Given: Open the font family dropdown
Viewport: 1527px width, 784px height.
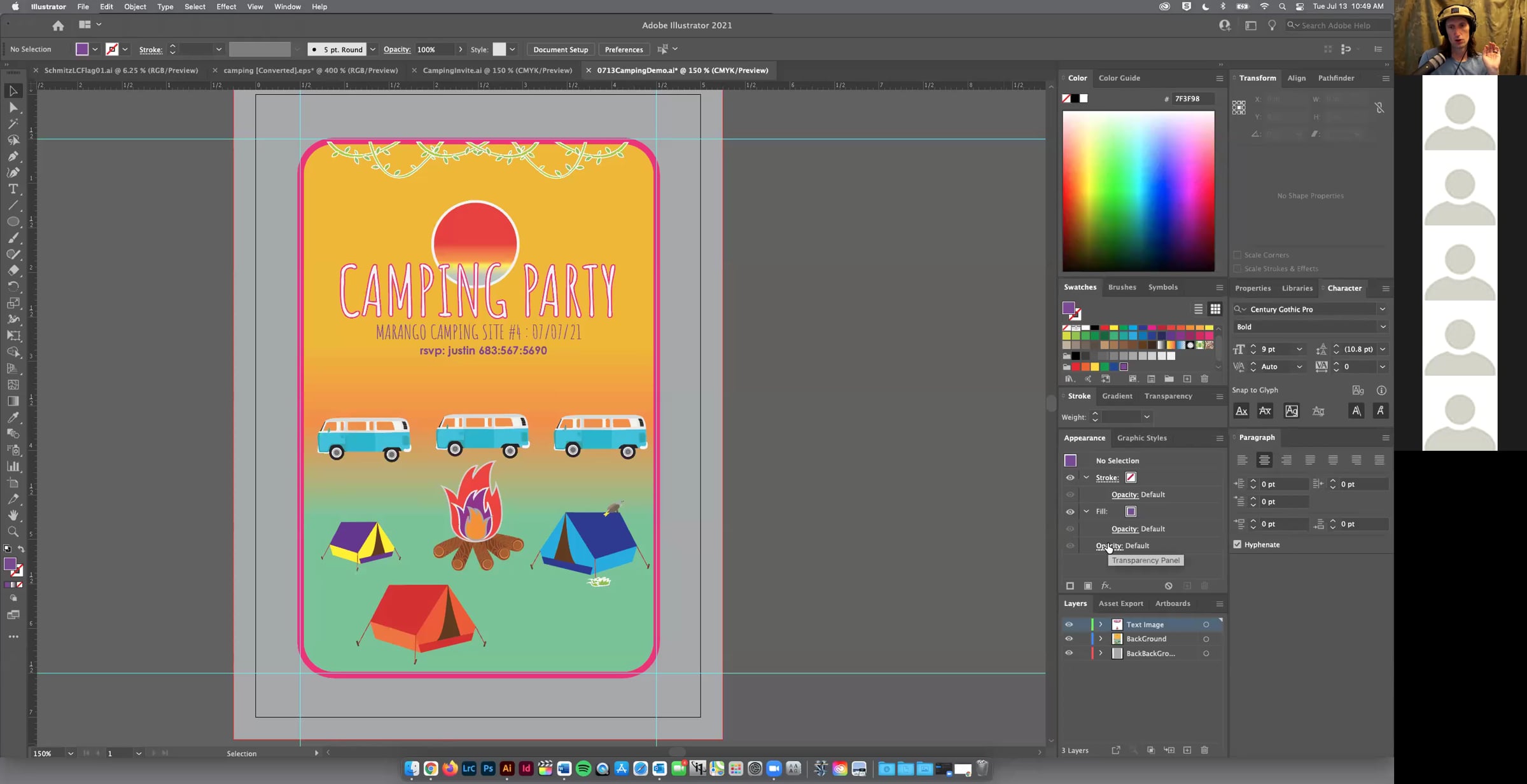Looking at the screenshot, I should pos(1382,309).
